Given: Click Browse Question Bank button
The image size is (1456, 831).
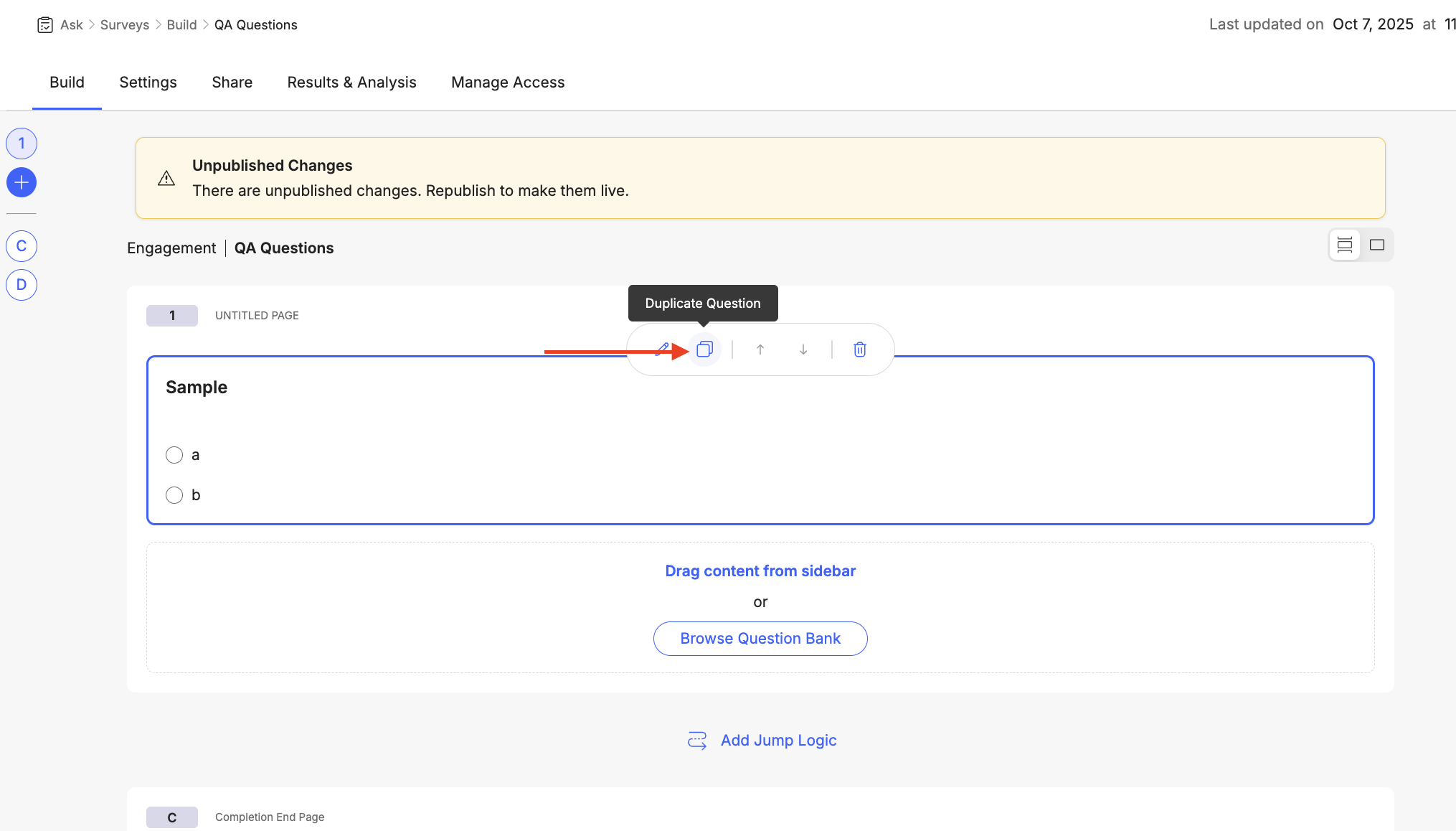Looking at the screenshot, I should click(x=760, y=639).
